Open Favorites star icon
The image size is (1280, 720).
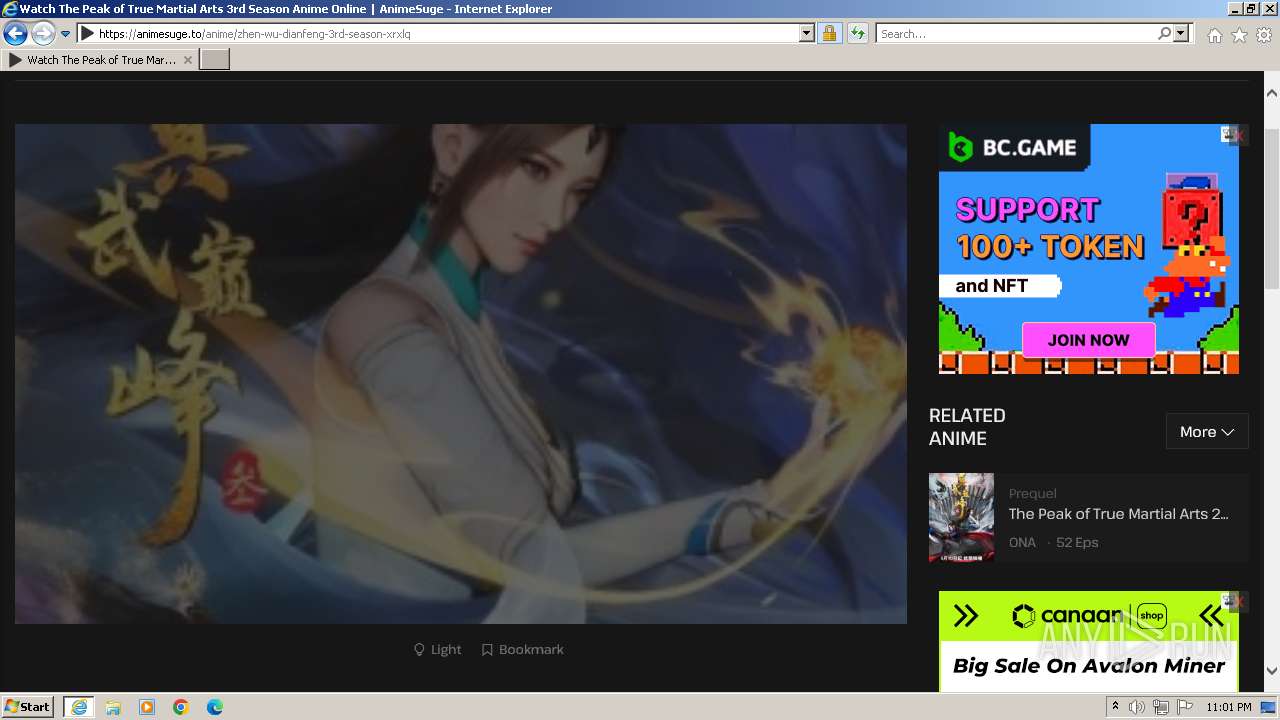1239,35
